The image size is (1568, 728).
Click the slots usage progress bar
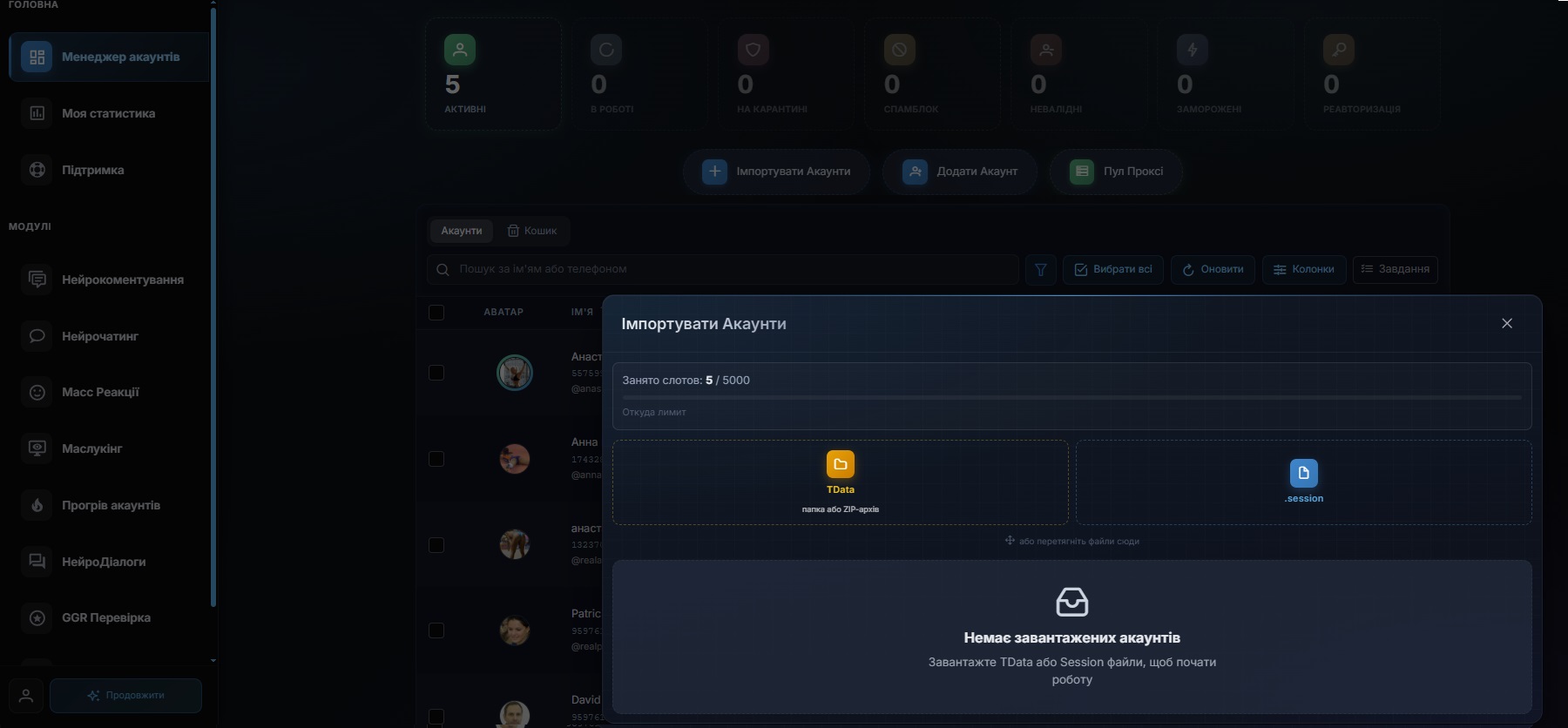click(x=1071, y=397)
